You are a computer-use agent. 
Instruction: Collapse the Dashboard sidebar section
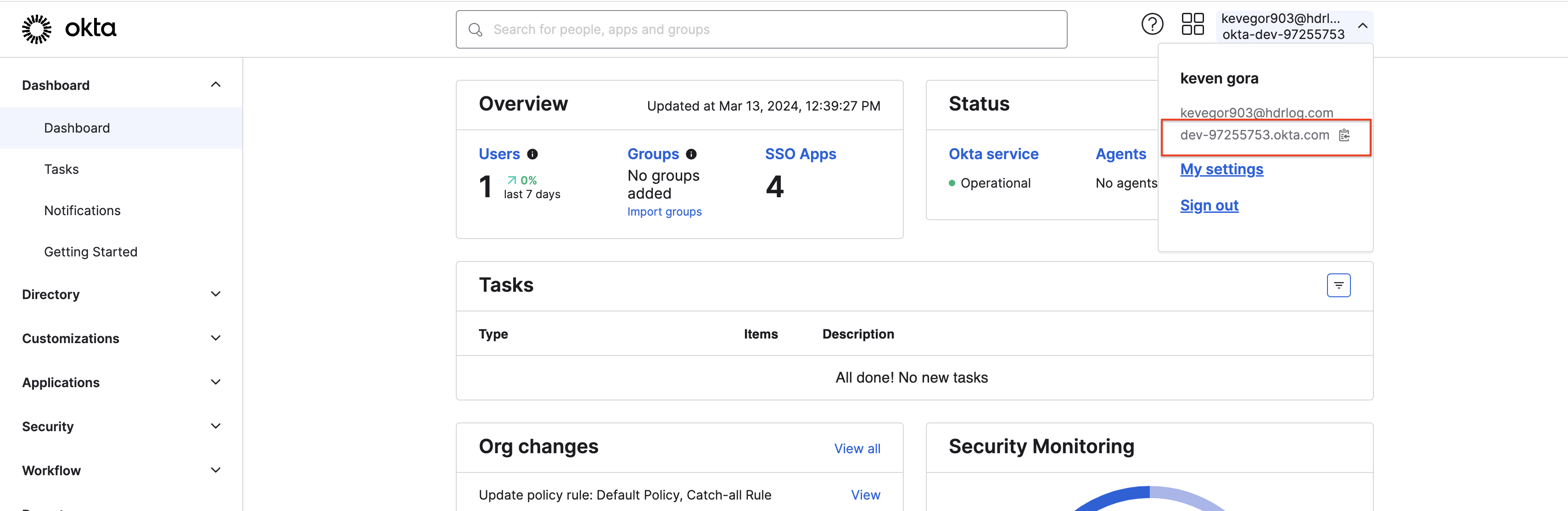pyautogui.click(x=215, y=85)
